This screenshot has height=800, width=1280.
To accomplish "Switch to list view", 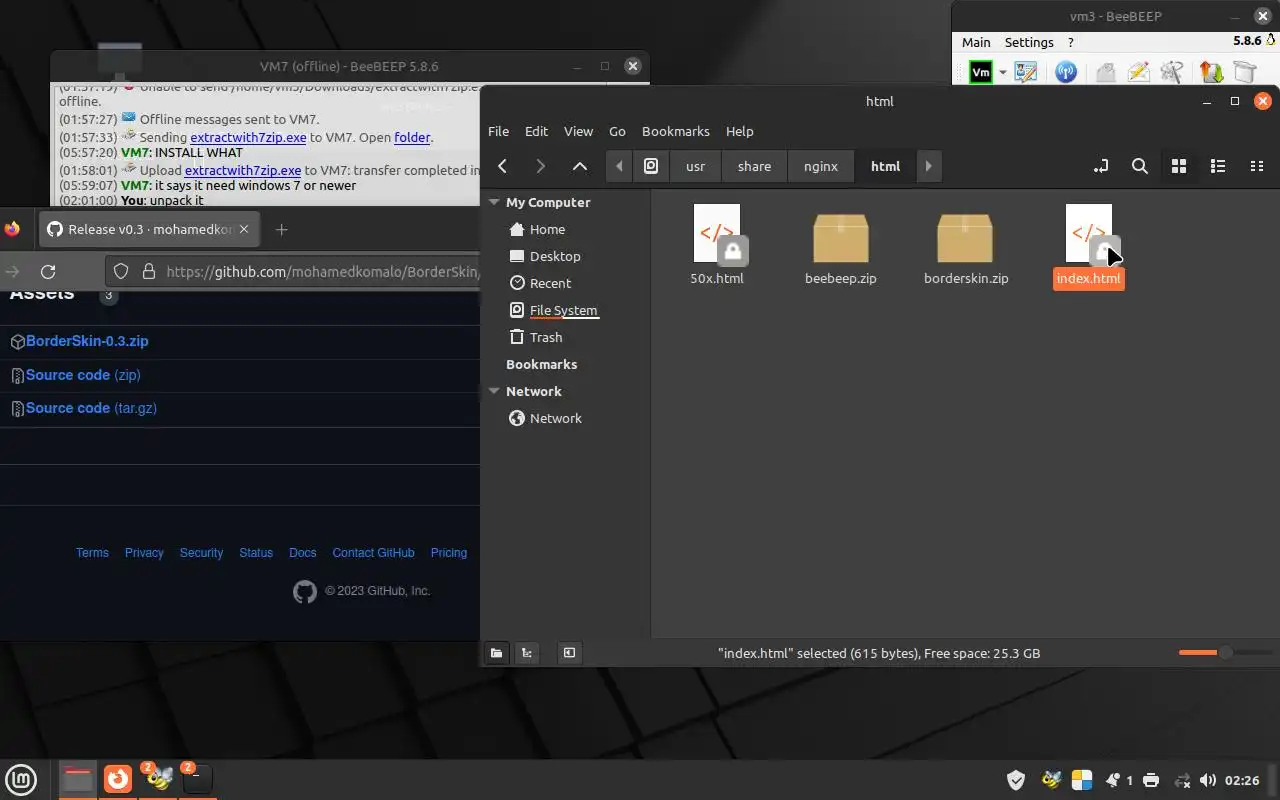I will tap(1218, 166).
